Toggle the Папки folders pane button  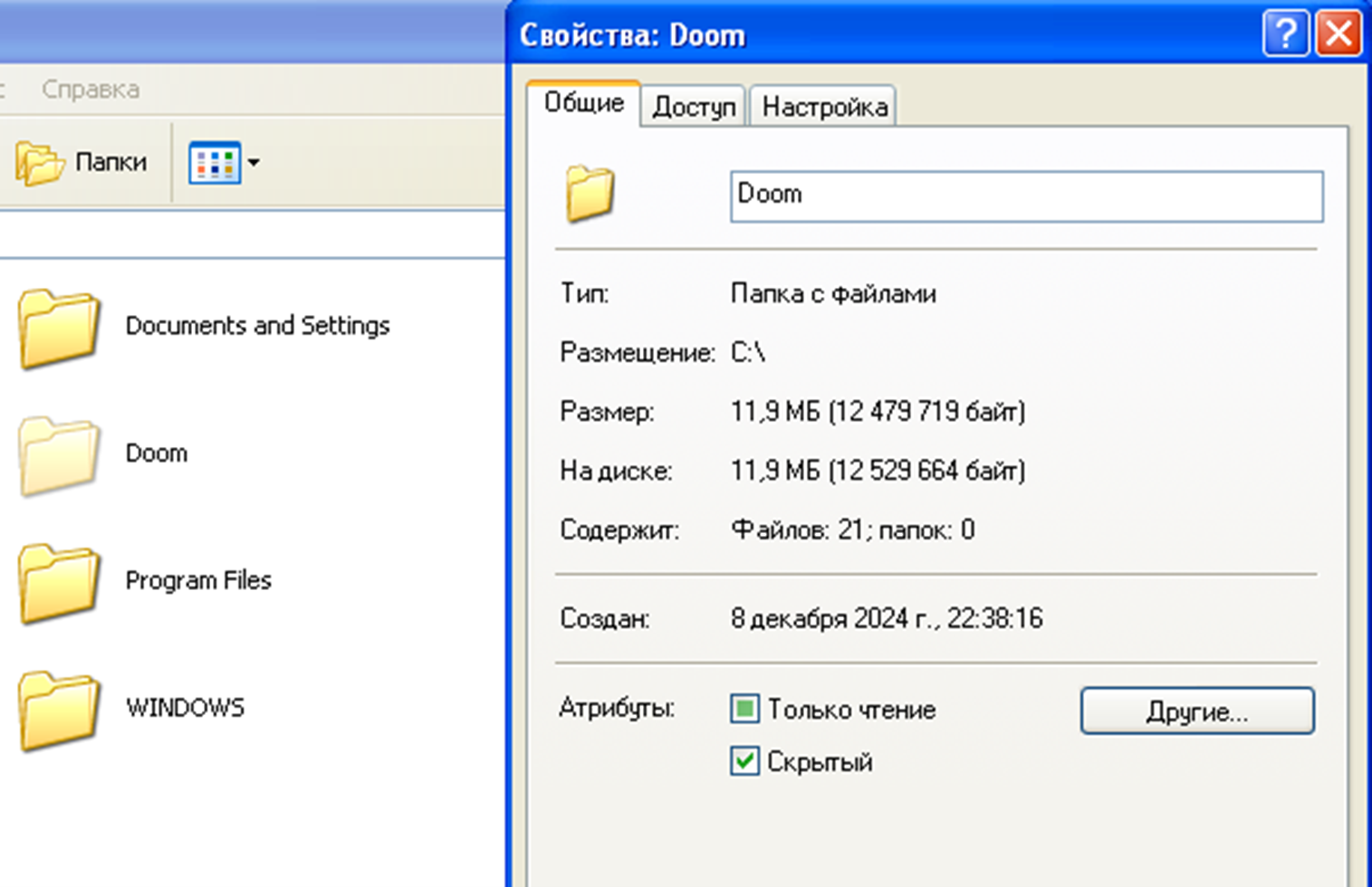point(82,163)
